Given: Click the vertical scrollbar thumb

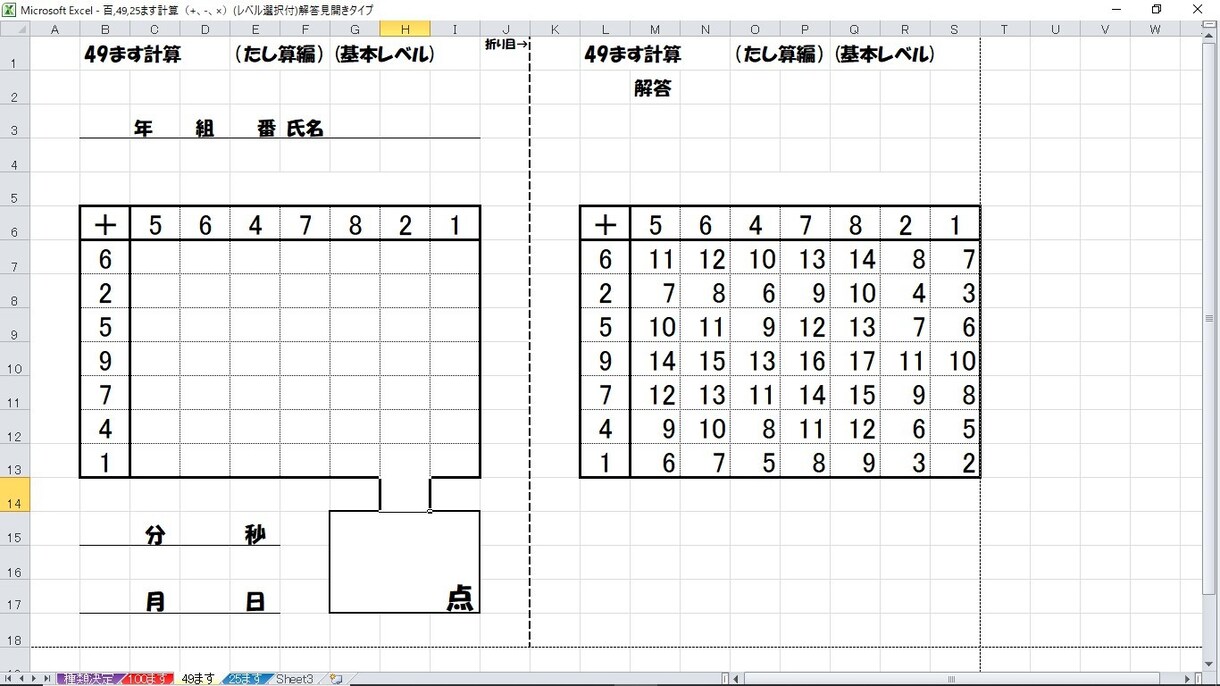Looking at the screenshot, I should click(x=1211, y=318).
